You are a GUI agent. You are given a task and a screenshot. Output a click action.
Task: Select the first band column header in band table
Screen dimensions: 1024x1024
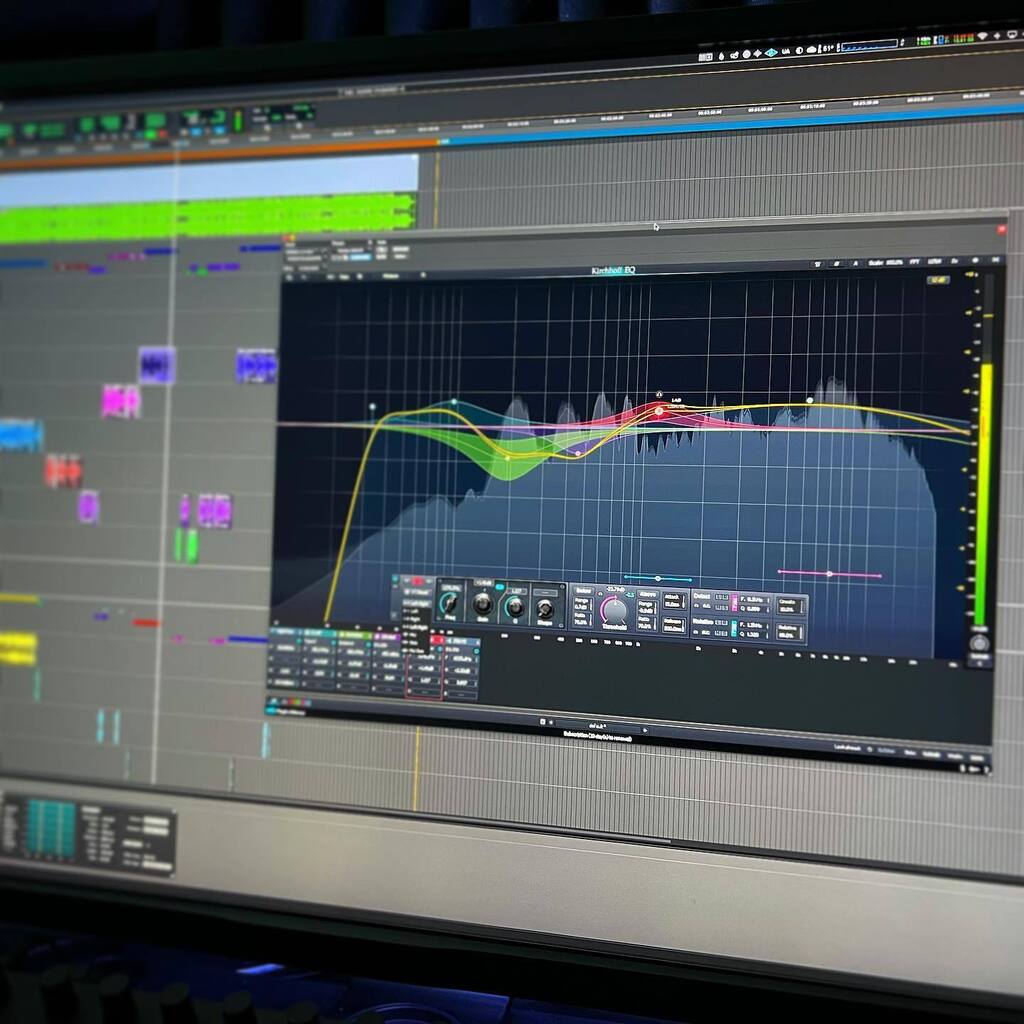pyautogui.click(x=285, y=632)
